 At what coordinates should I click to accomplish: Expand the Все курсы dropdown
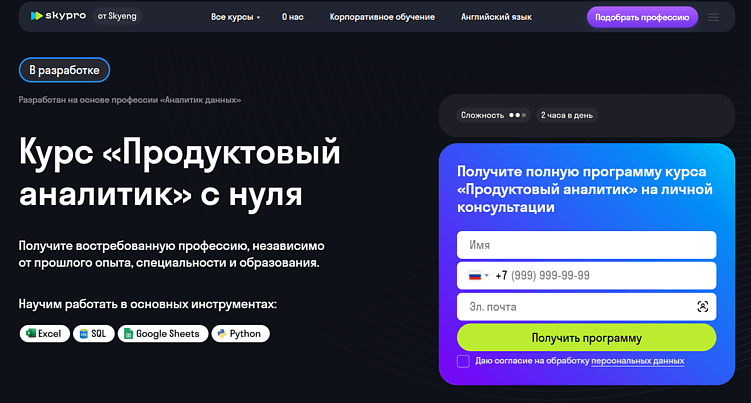coord(235,17)
